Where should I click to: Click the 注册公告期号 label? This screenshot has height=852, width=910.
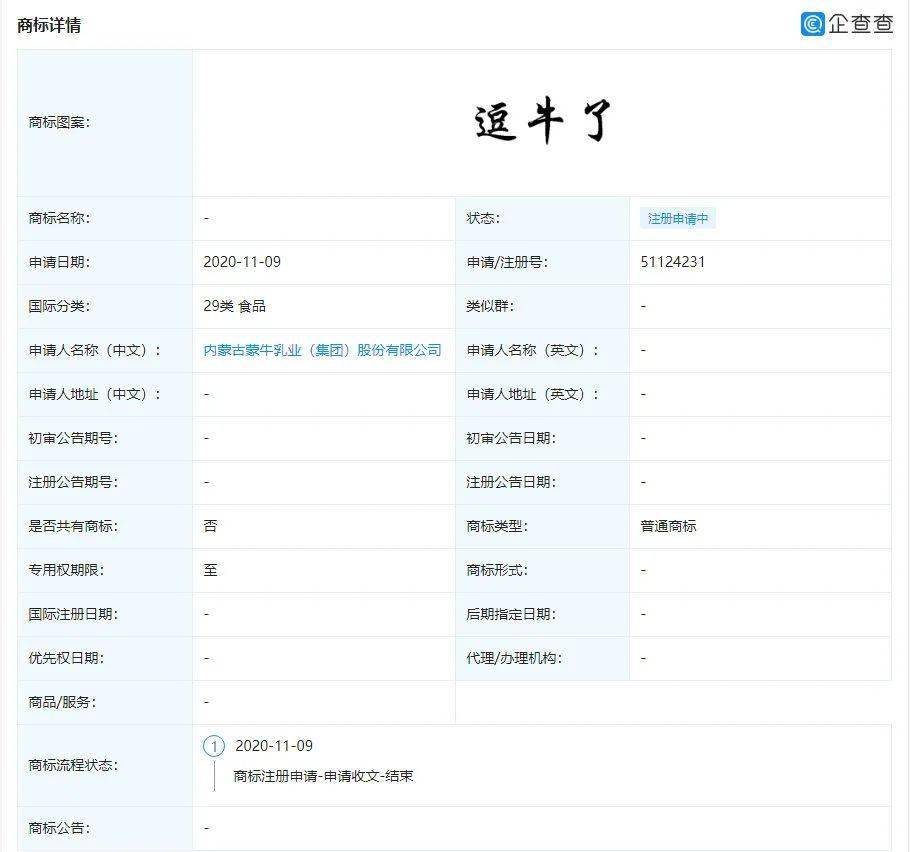pos(73,482)
